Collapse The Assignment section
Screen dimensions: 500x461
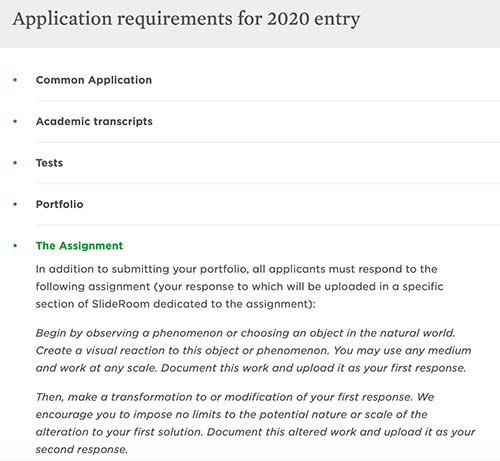click(x=79, y=246)
